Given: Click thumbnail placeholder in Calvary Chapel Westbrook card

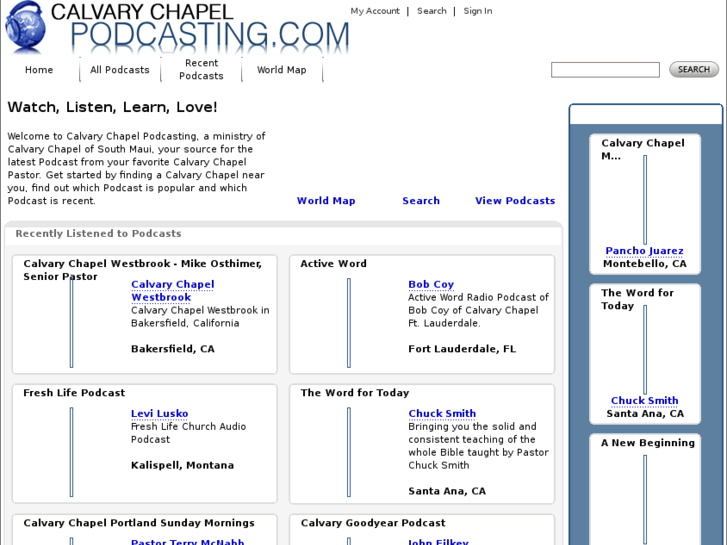Looking at the screenshot, I should pos(71,323).
